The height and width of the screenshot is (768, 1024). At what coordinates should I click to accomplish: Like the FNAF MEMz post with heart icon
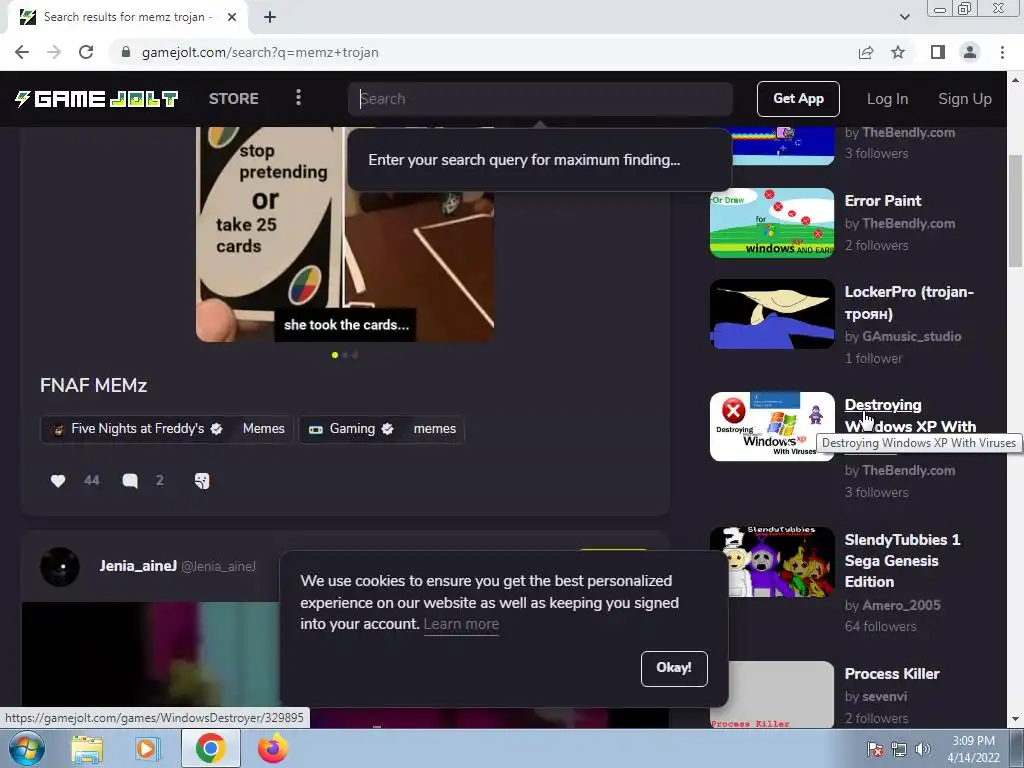(58, 481)
